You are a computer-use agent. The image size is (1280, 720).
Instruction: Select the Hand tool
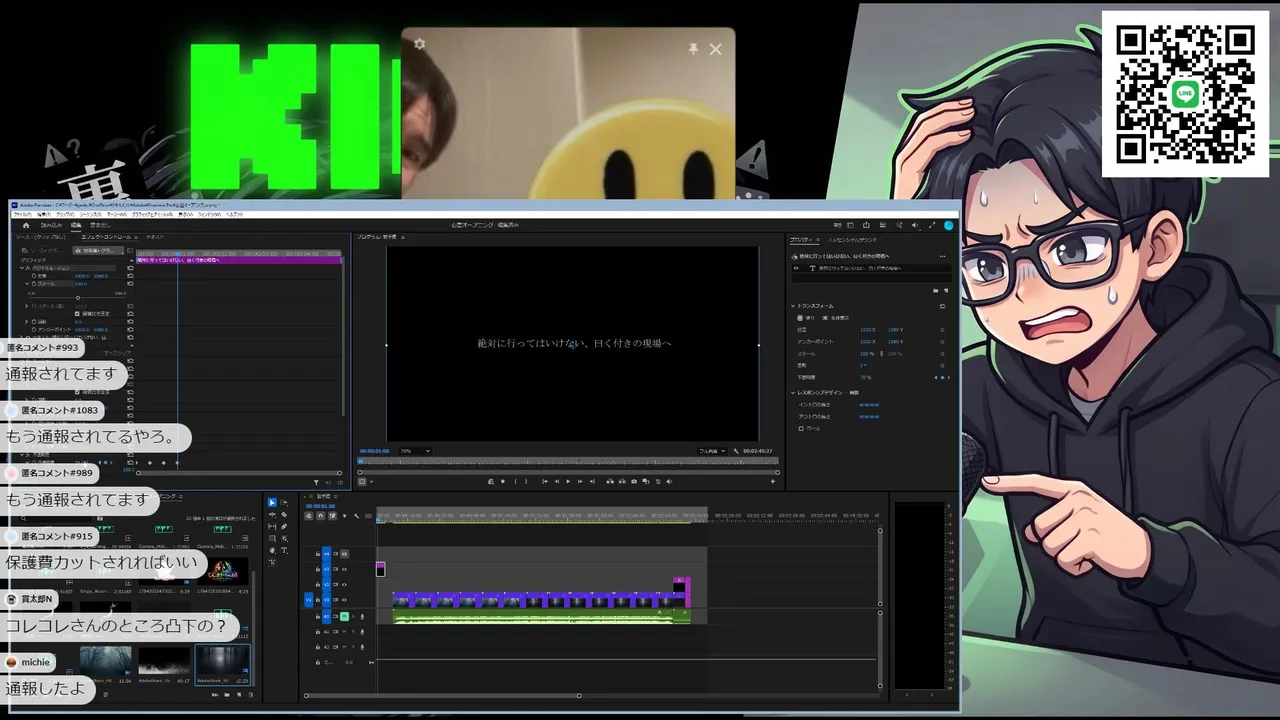(x=272, y=550)
